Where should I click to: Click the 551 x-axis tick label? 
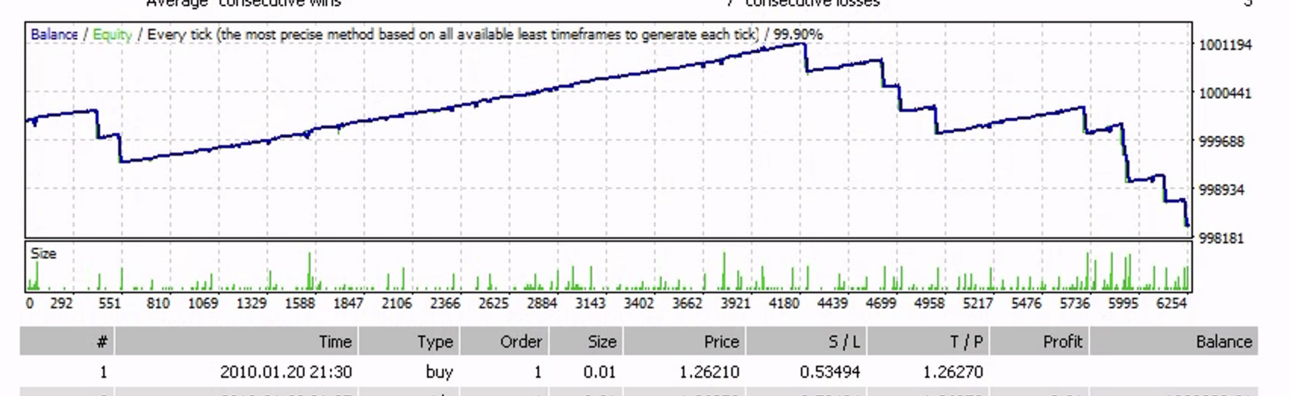point(110,303)
